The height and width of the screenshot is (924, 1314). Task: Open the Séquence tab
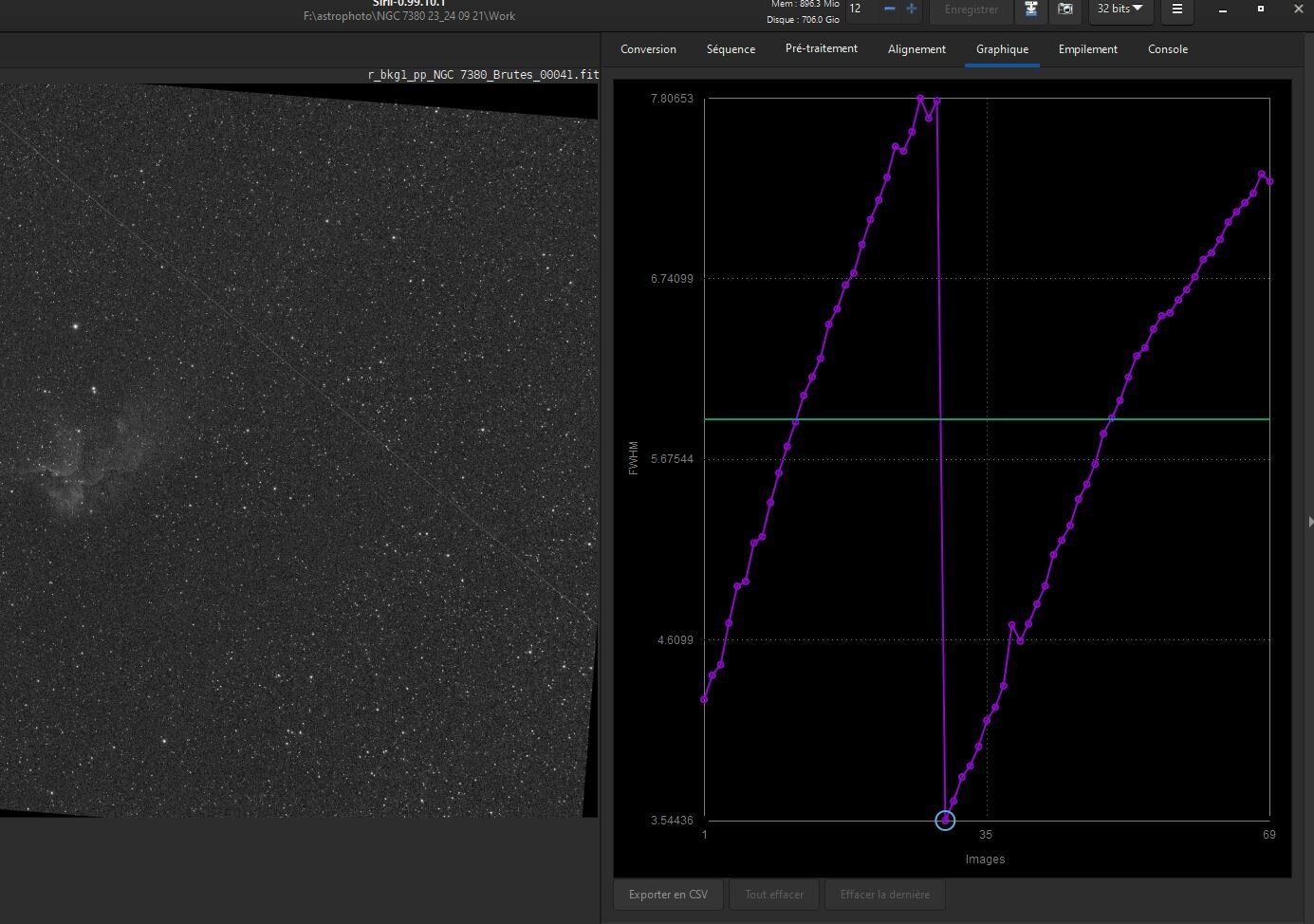(731, 49)
